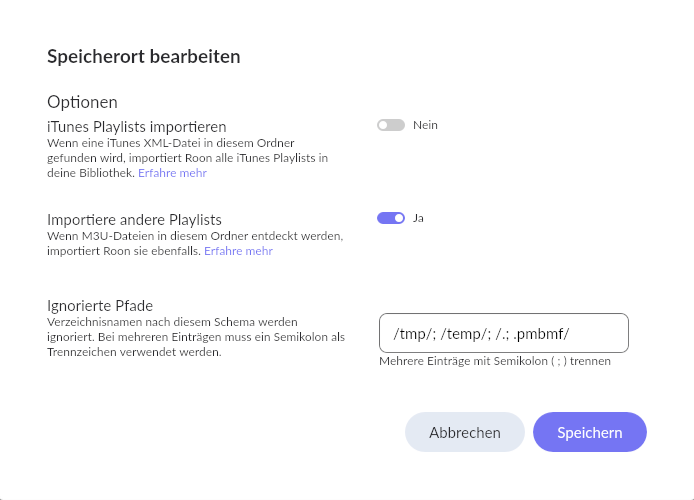Enable the iTunes Playlists importieren switch
This screenshot has height=500, width=694.
point(391,125)
